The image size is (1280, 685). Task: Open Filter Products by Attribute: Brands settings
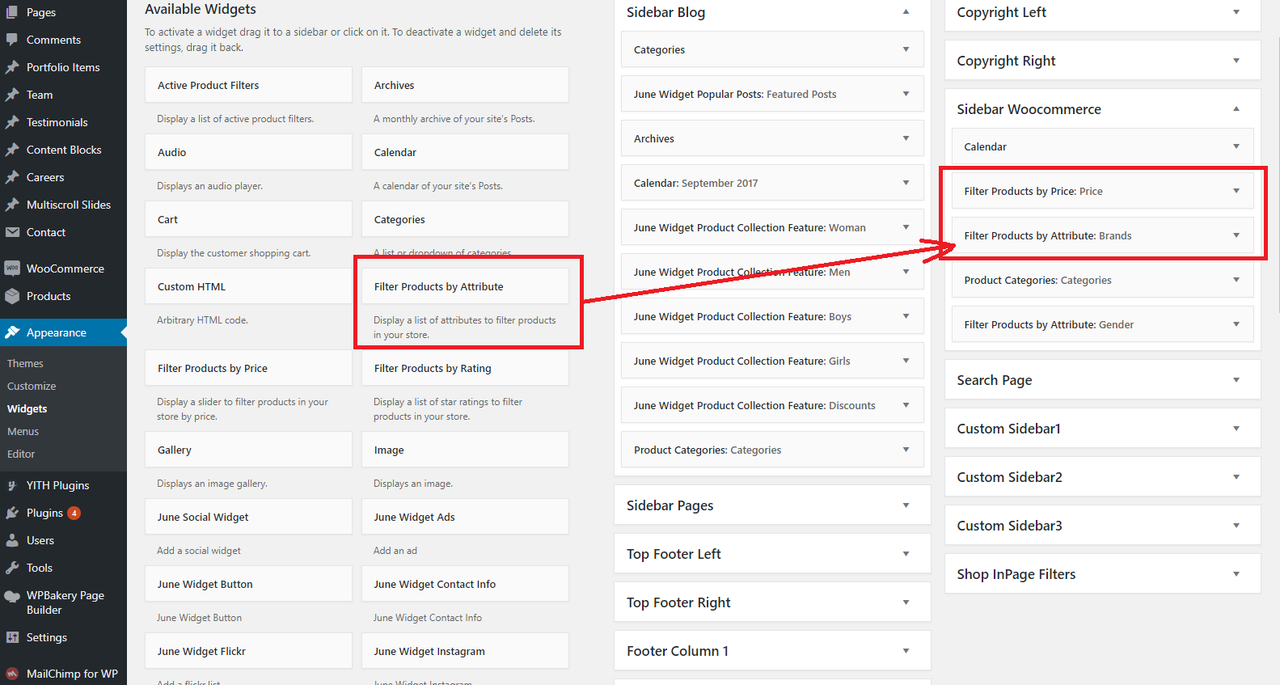(1236, 236)
